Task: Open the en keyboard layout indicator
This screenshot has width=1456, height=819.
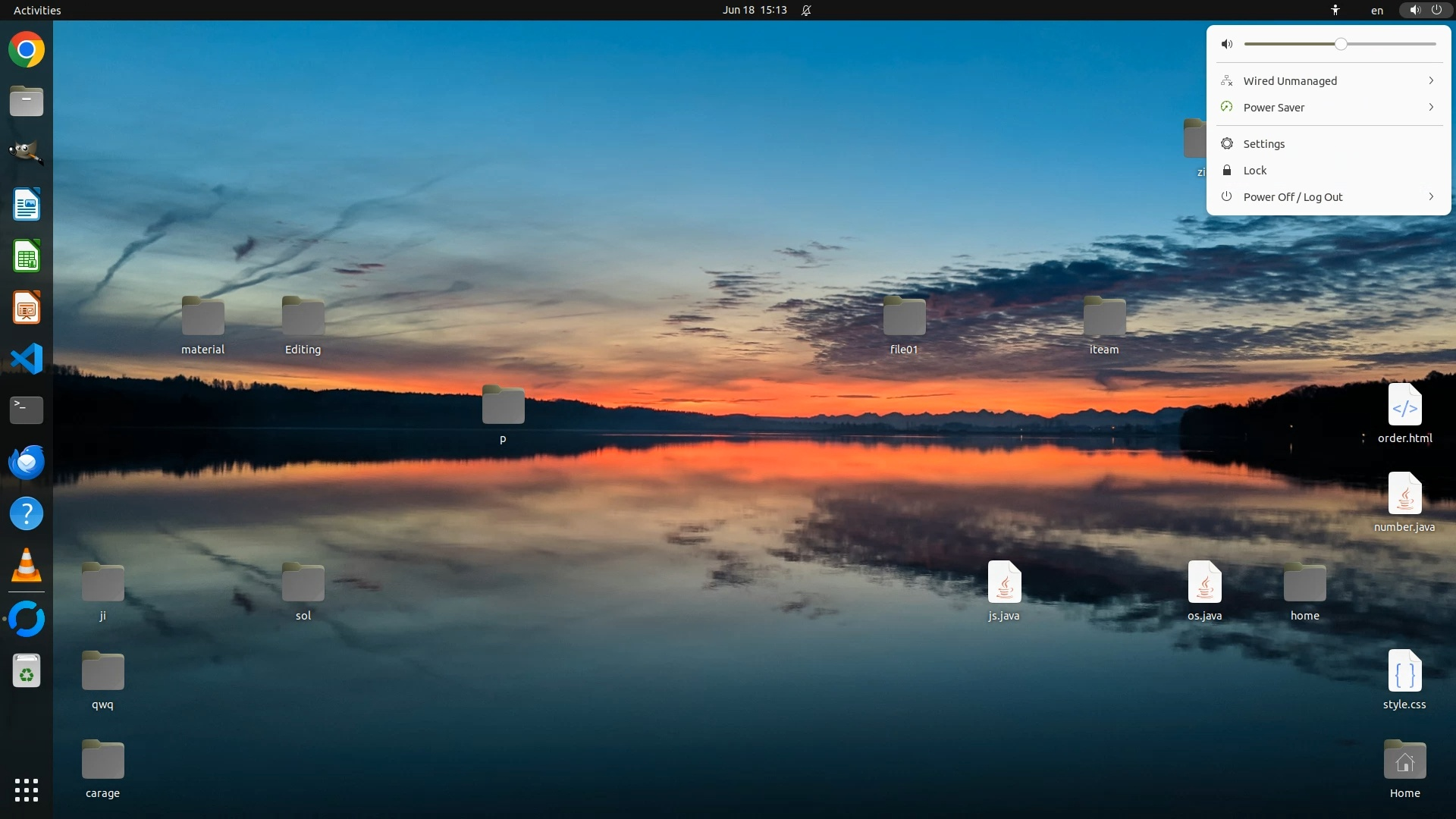Action: (1376, 11)
